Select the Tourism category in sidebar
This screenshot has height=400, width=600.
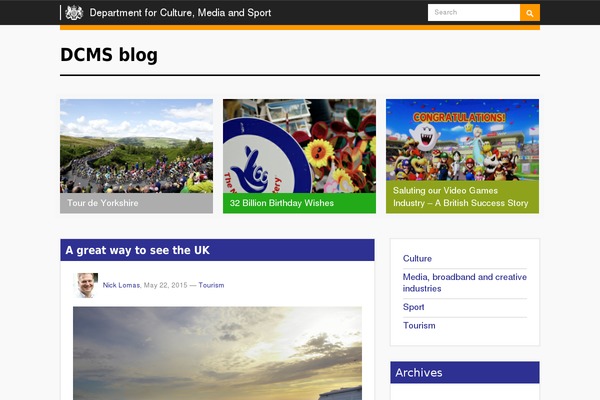419,325
